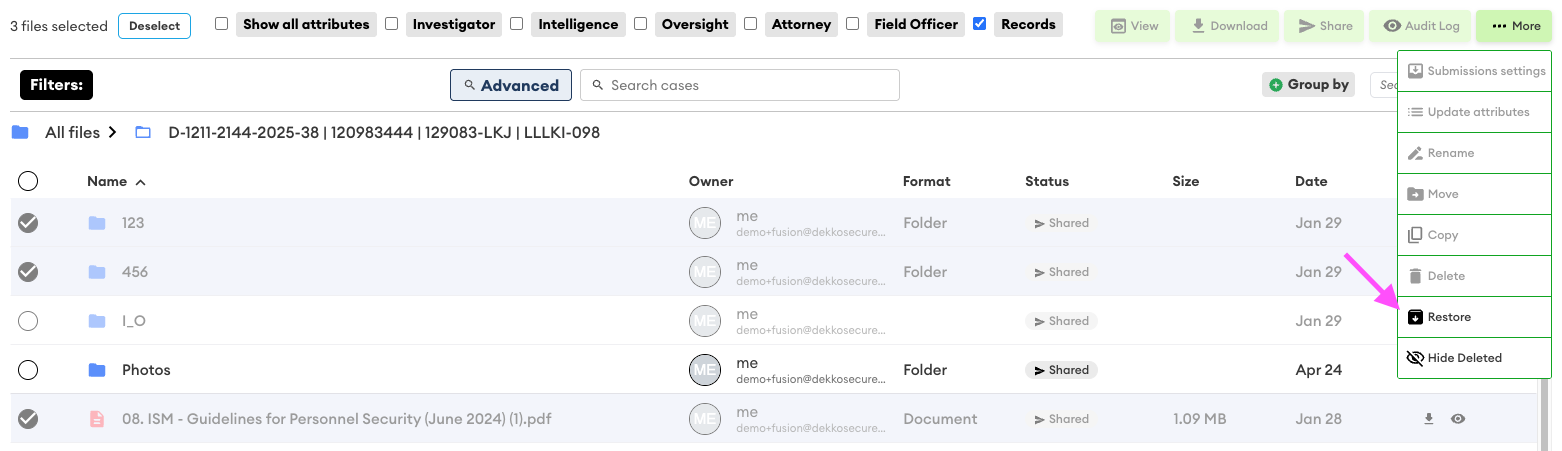Tick the Investigator checkbox

point(392,23)
